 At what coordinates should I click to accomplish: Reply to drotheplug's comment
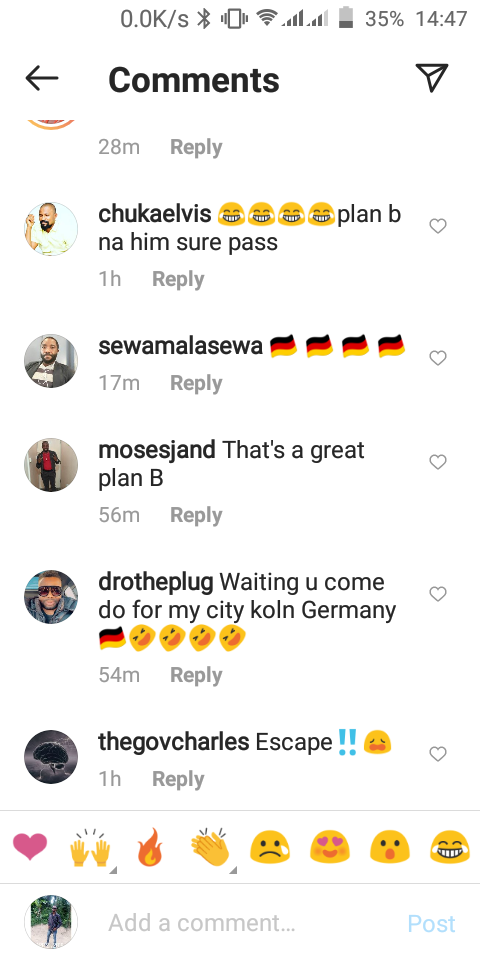click(196, 675)
